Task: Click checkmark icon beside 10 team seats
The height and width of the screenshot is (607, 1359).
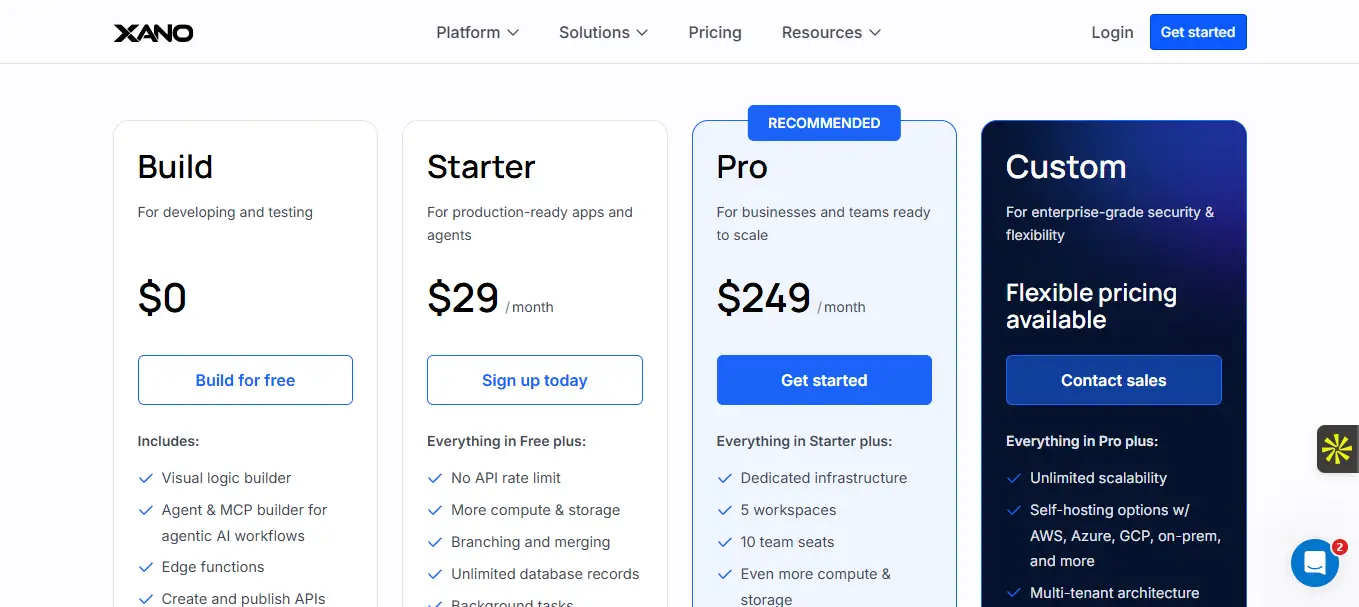Action: [x=725, y=542]
